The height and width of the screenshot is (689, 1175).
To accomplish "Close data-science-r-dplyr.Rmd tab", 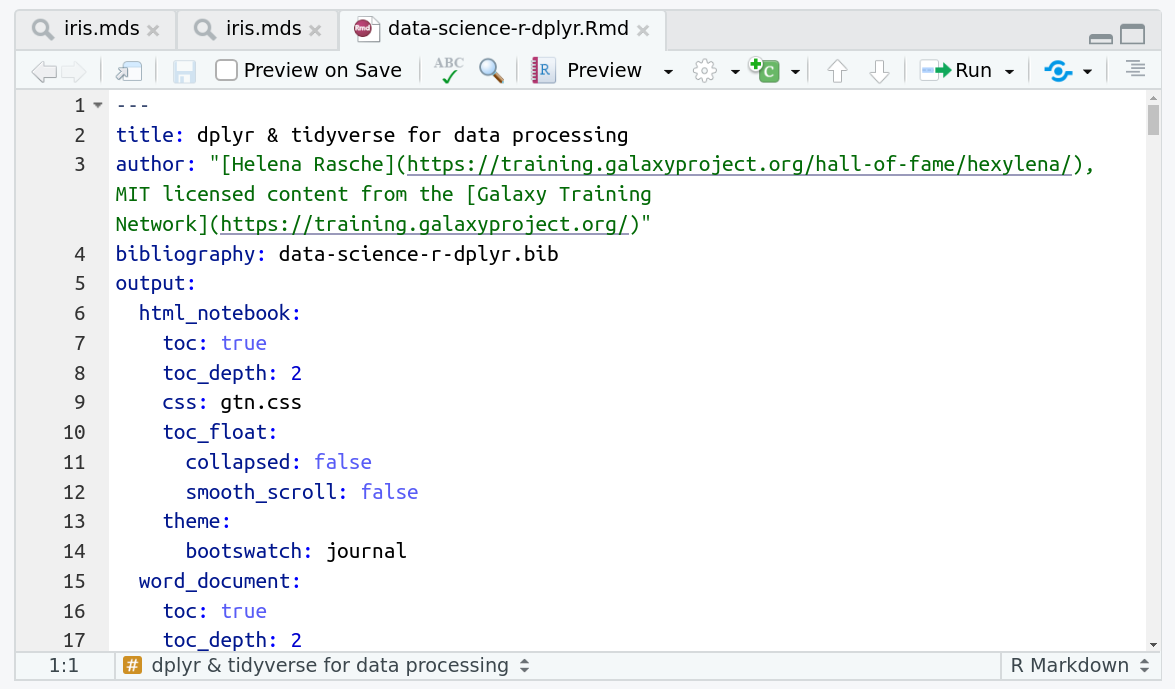I will (643, 30).
